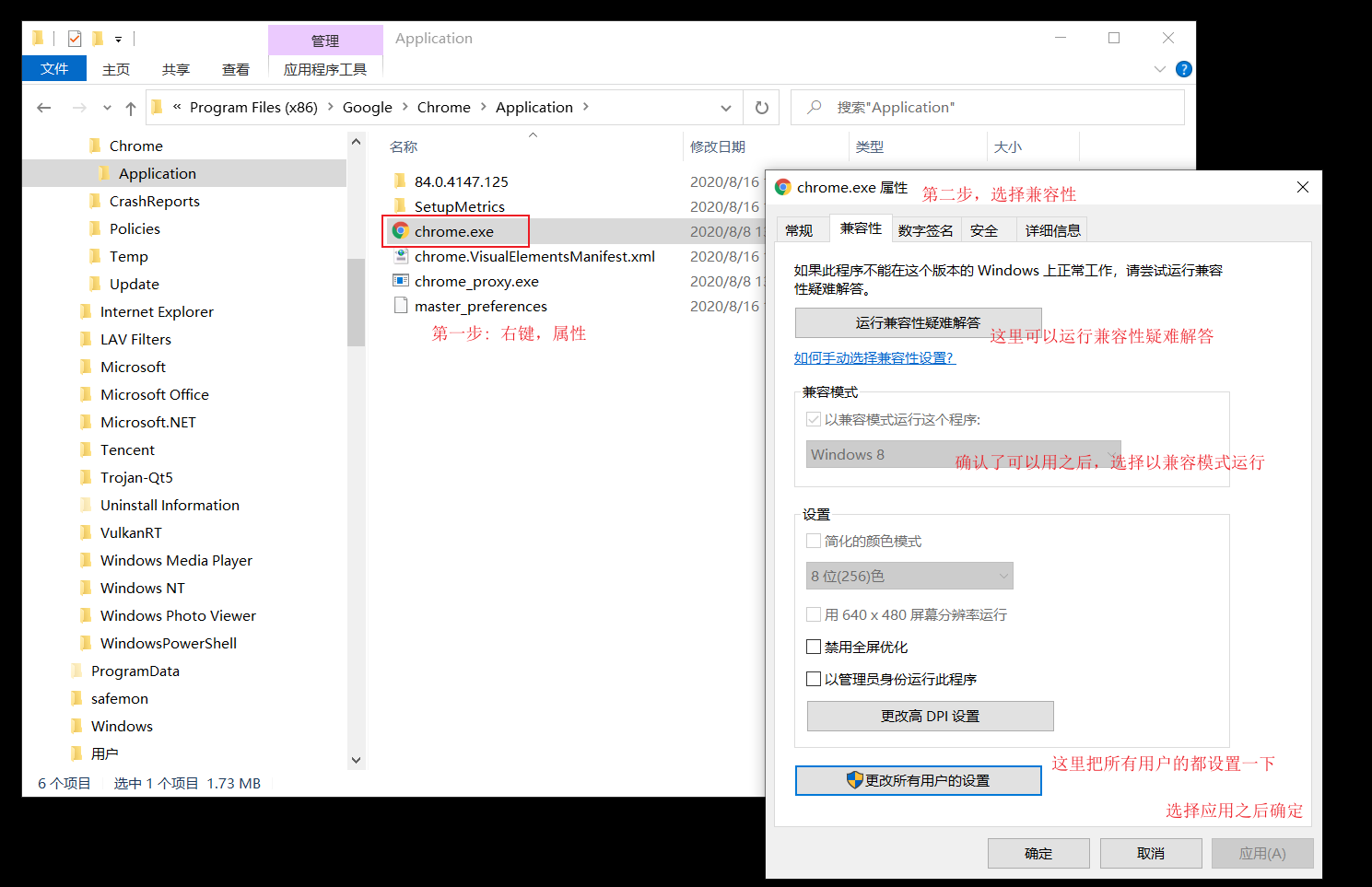Switch to 数字签名 tab in properties dialog
This screenshot has width=1372, height=887.
(925, 230)
